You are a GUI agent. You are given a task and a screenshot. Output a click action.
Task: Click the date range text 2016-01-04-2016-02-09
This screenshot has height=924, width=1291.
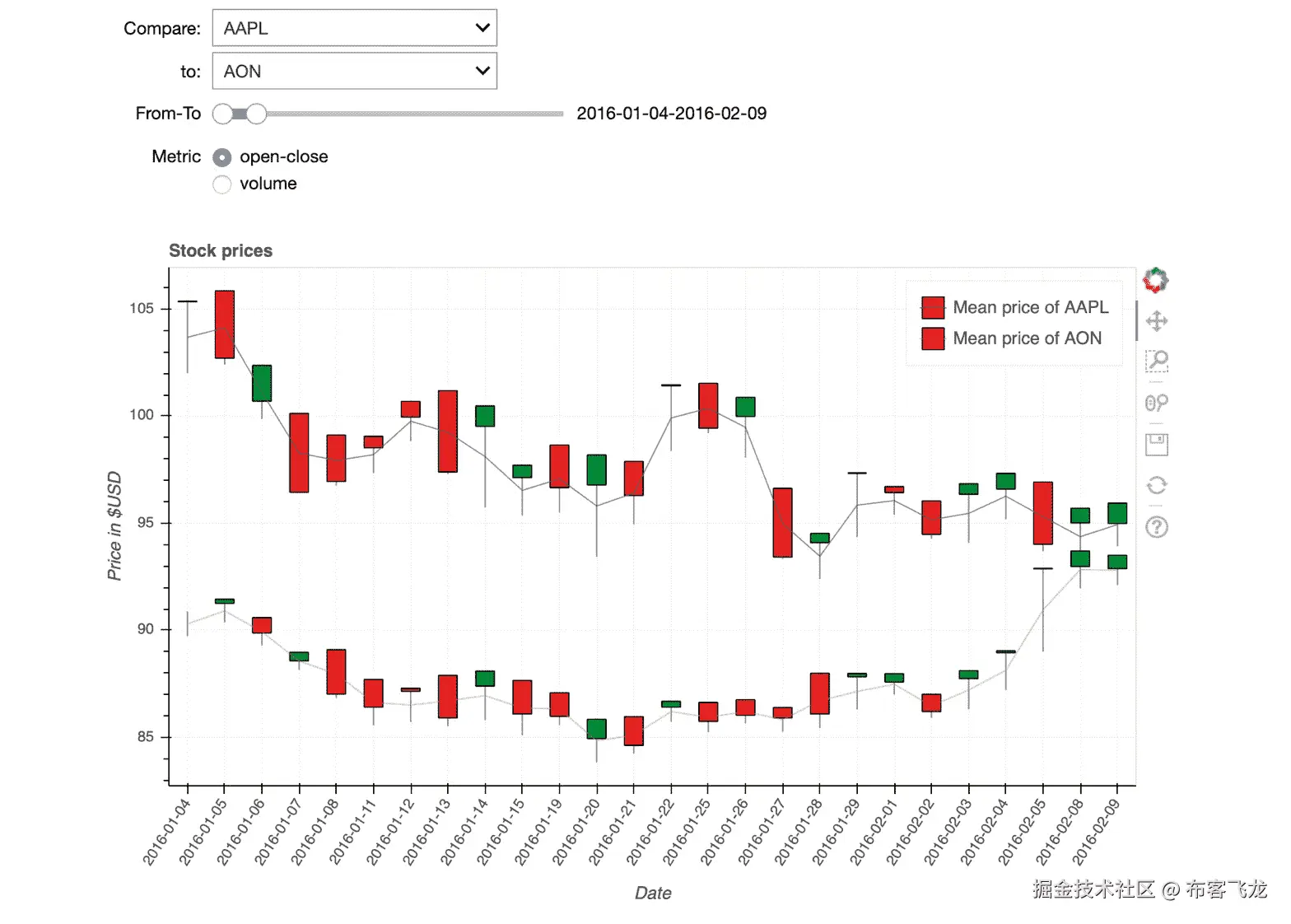click(672, 113)
